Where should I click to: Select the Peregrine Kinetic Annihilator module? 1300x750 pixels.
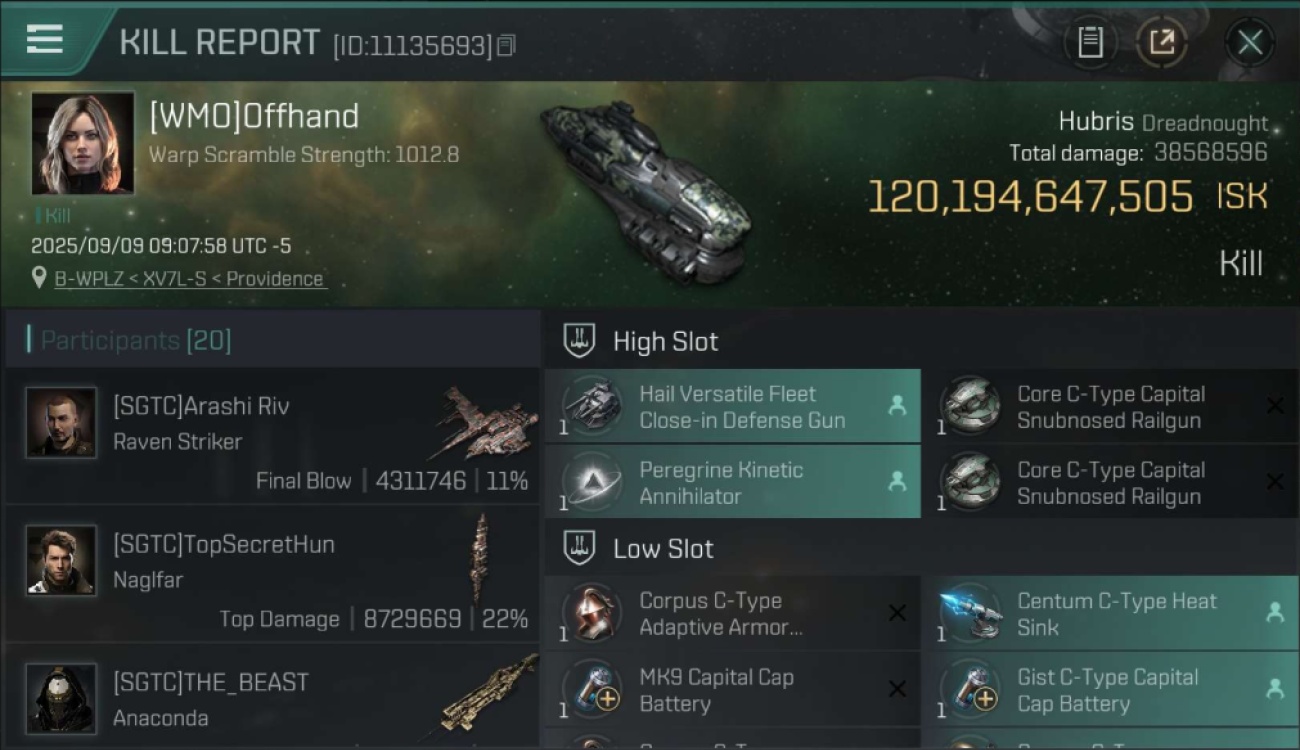[x=732, y=483]
